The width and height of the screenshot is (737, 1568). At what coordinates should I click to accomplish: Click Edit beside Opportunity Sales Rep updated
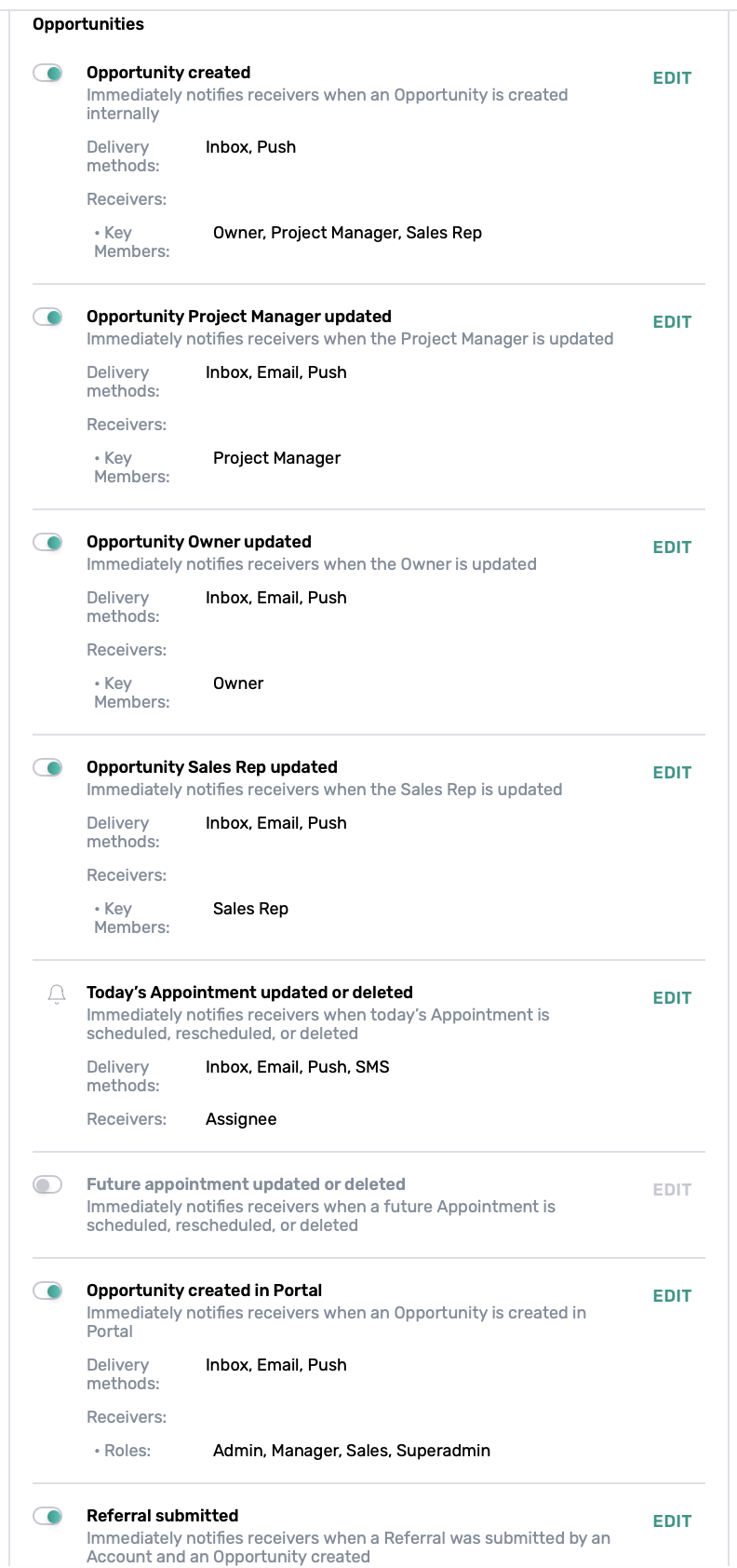[x=672, y=773]
